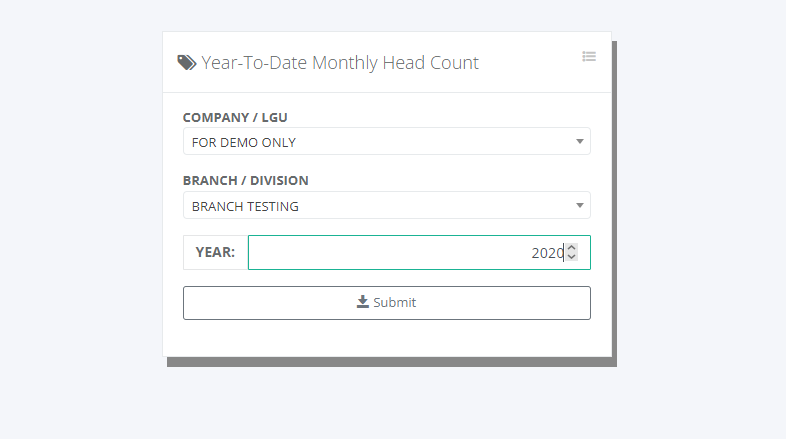The image size is (786, 439).
Task: Click the arrow on FOR DEMO ONLY select
Action: click(580, 142)
